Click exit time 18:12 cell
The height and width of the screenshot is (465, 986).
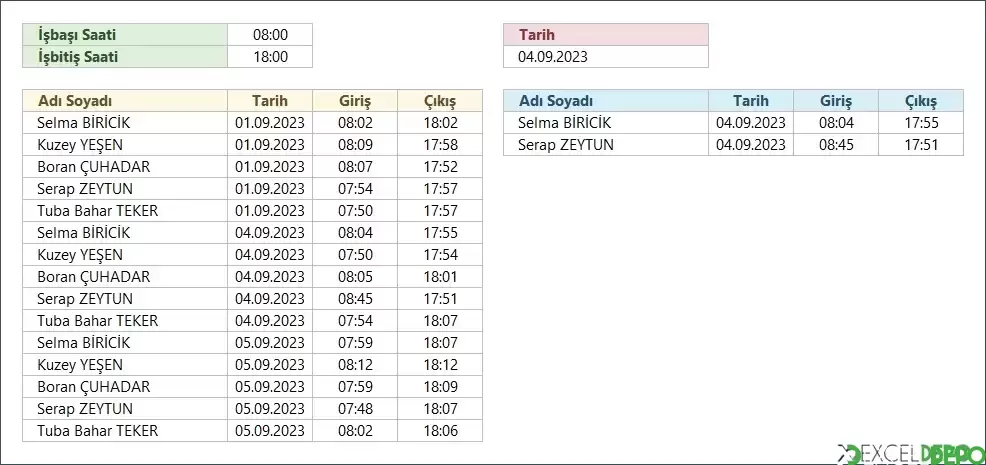click(x=440, y=365)
